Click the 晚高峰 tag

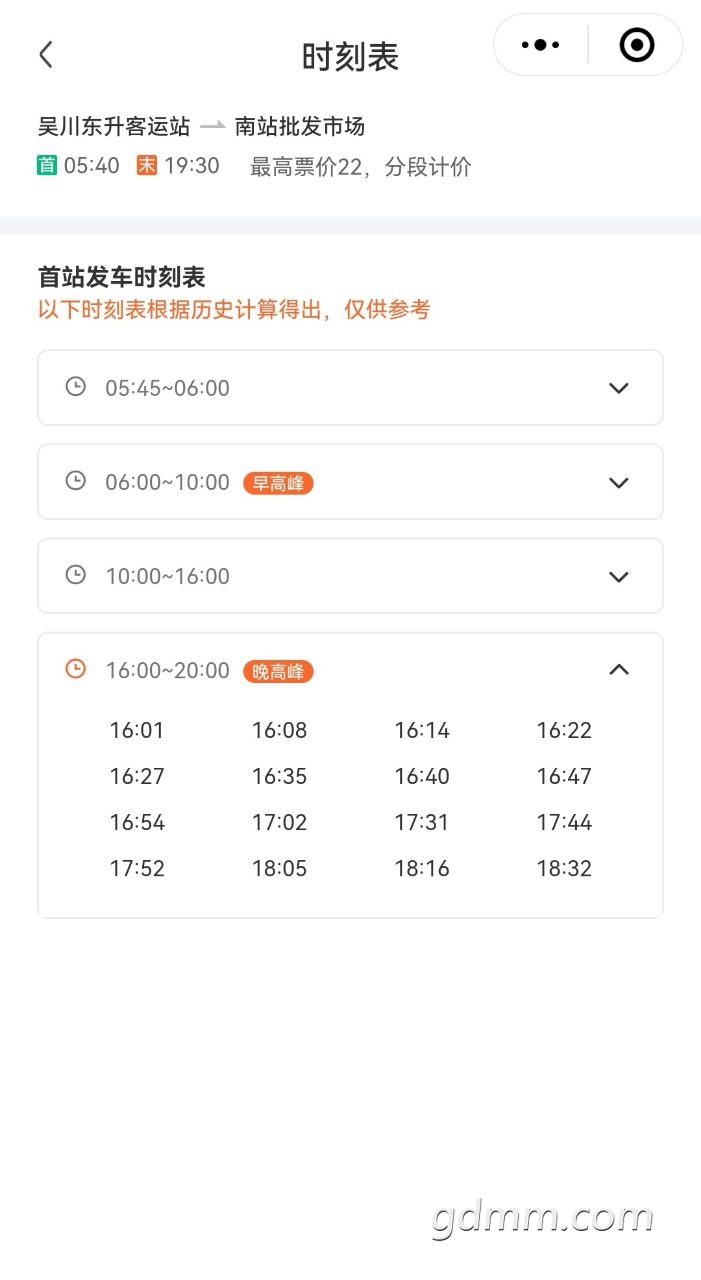278,671
